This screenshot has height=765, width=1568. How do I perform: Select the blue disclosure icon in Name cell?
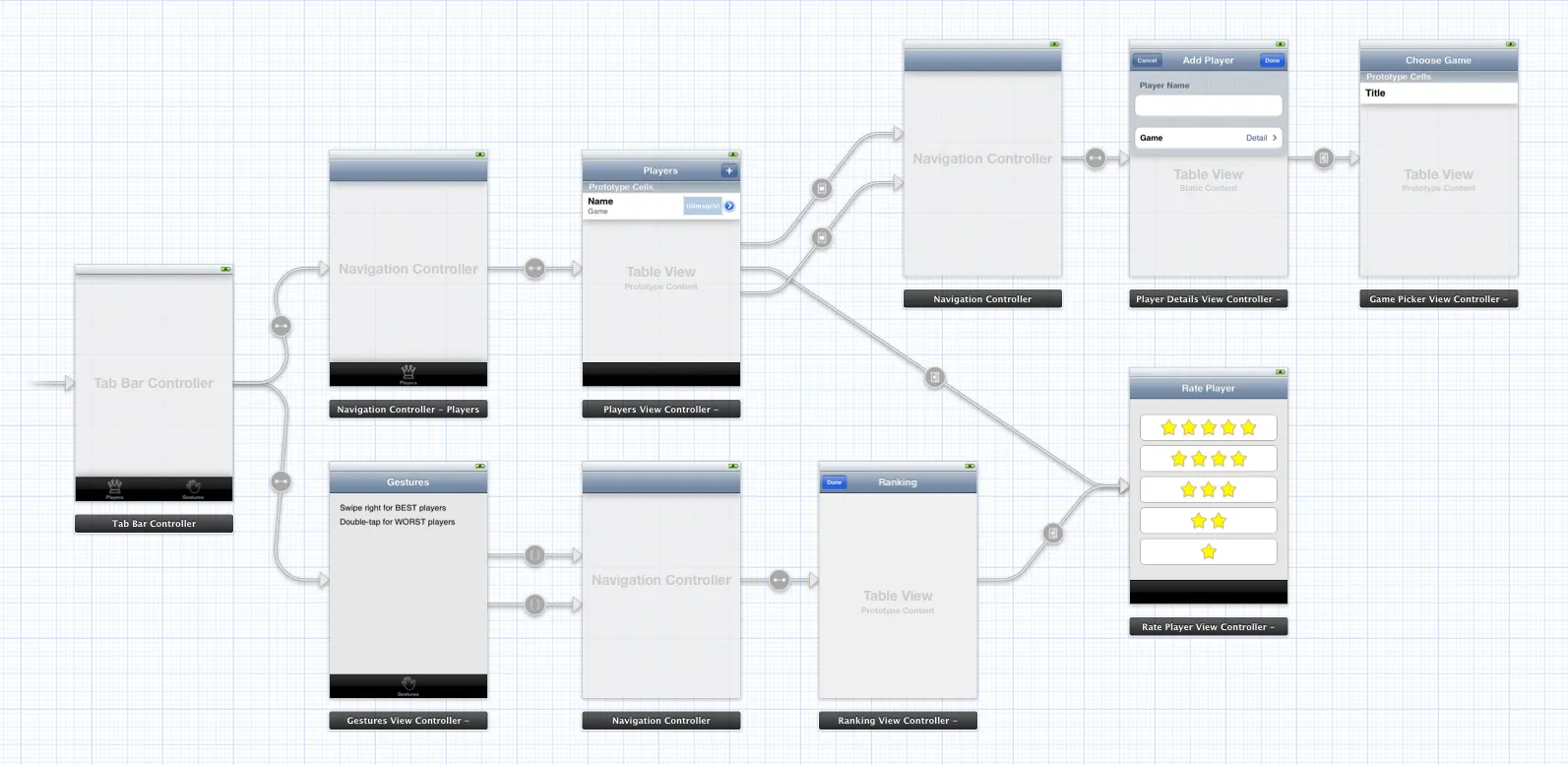(729, 206)
